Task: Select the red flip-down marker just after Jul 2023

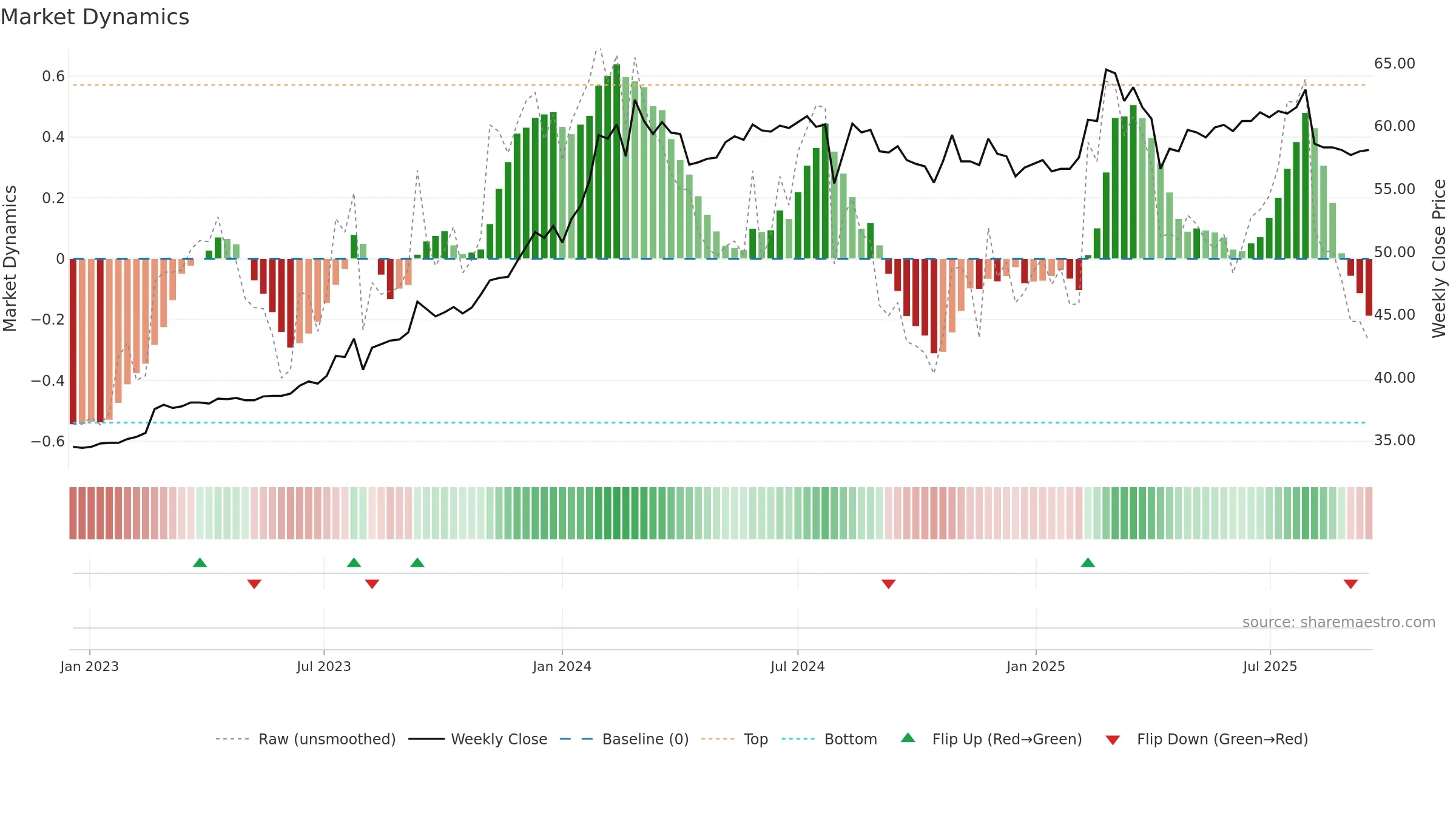Action: point(372,584)
